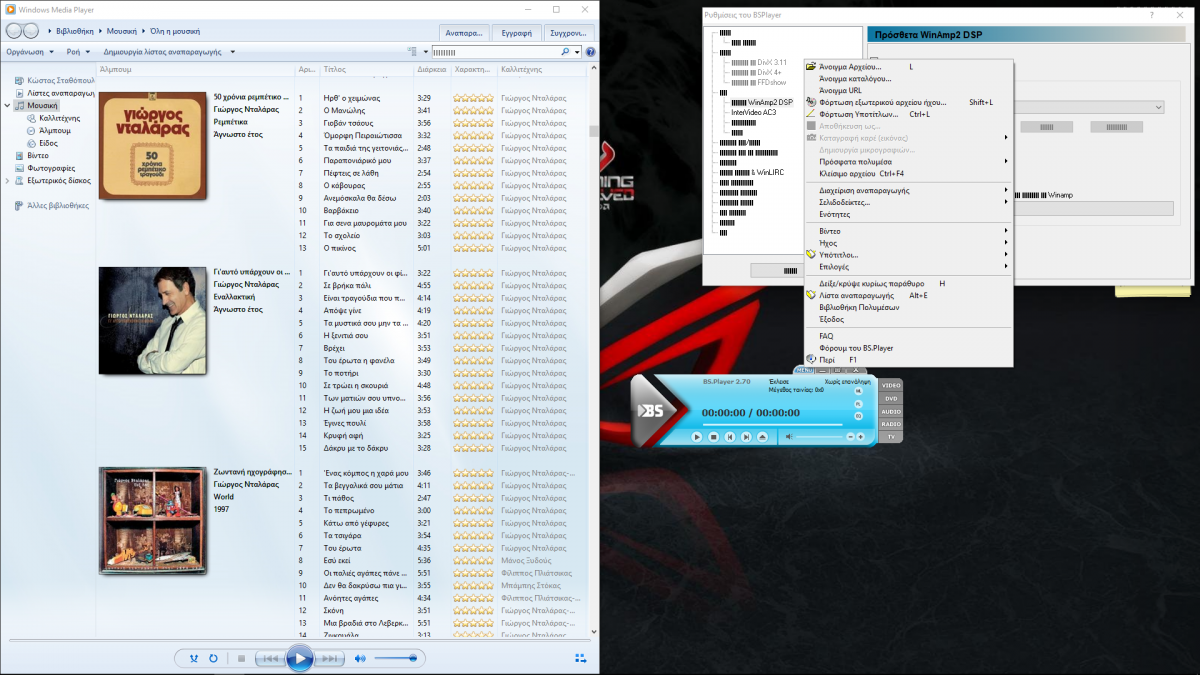Click the BS.Player volume slider
This screenshot has width=1200, height=675.
pos(819,437)
